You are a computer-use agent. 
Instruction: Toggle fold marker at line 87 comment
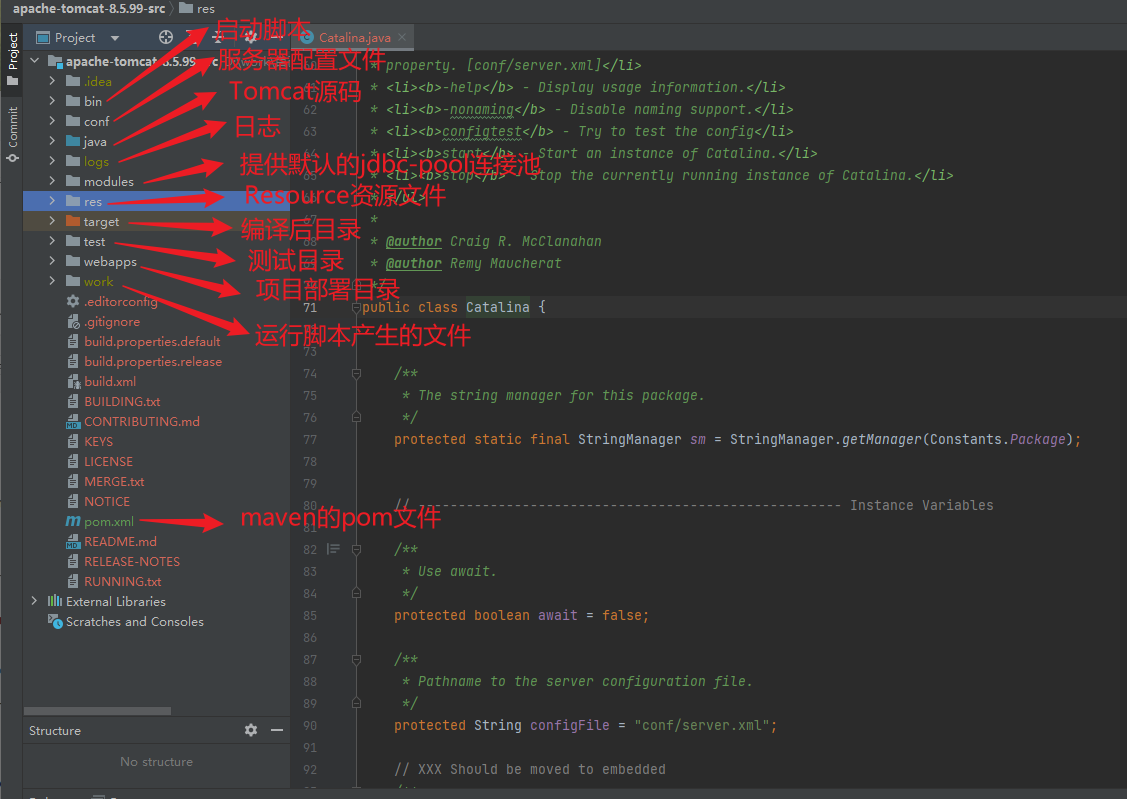pos(356,660)
